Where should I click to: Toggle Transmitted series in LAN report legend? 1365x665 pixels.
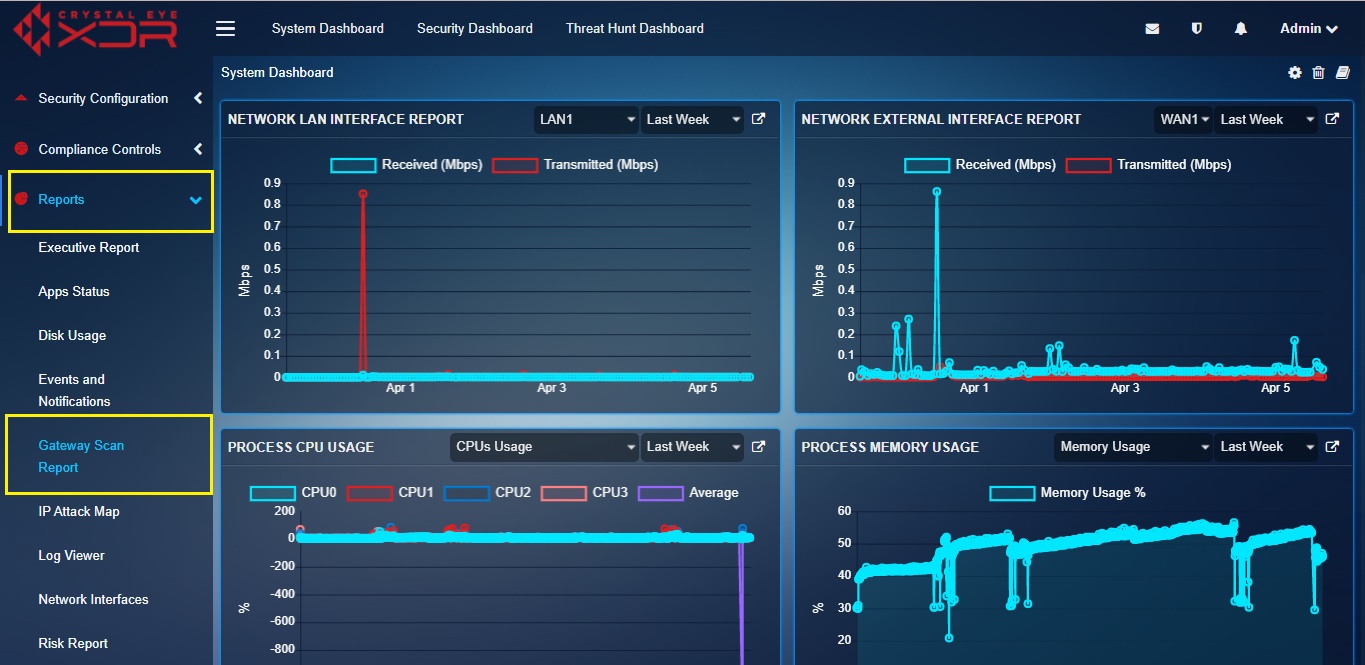pyautogui.click(x=575, y=165)
